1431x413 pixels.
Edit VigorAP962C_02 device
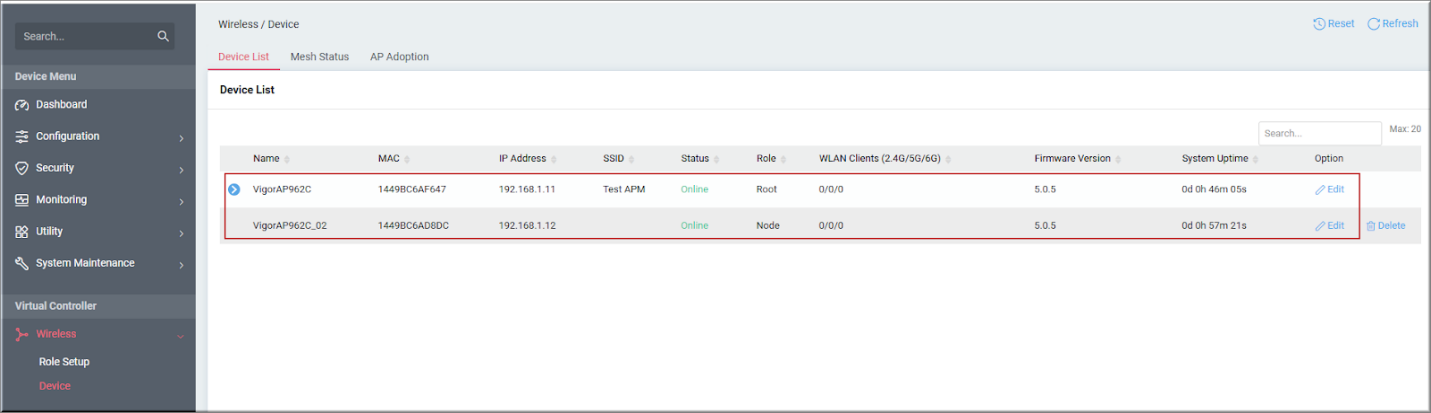click(x=1329, y=226)
